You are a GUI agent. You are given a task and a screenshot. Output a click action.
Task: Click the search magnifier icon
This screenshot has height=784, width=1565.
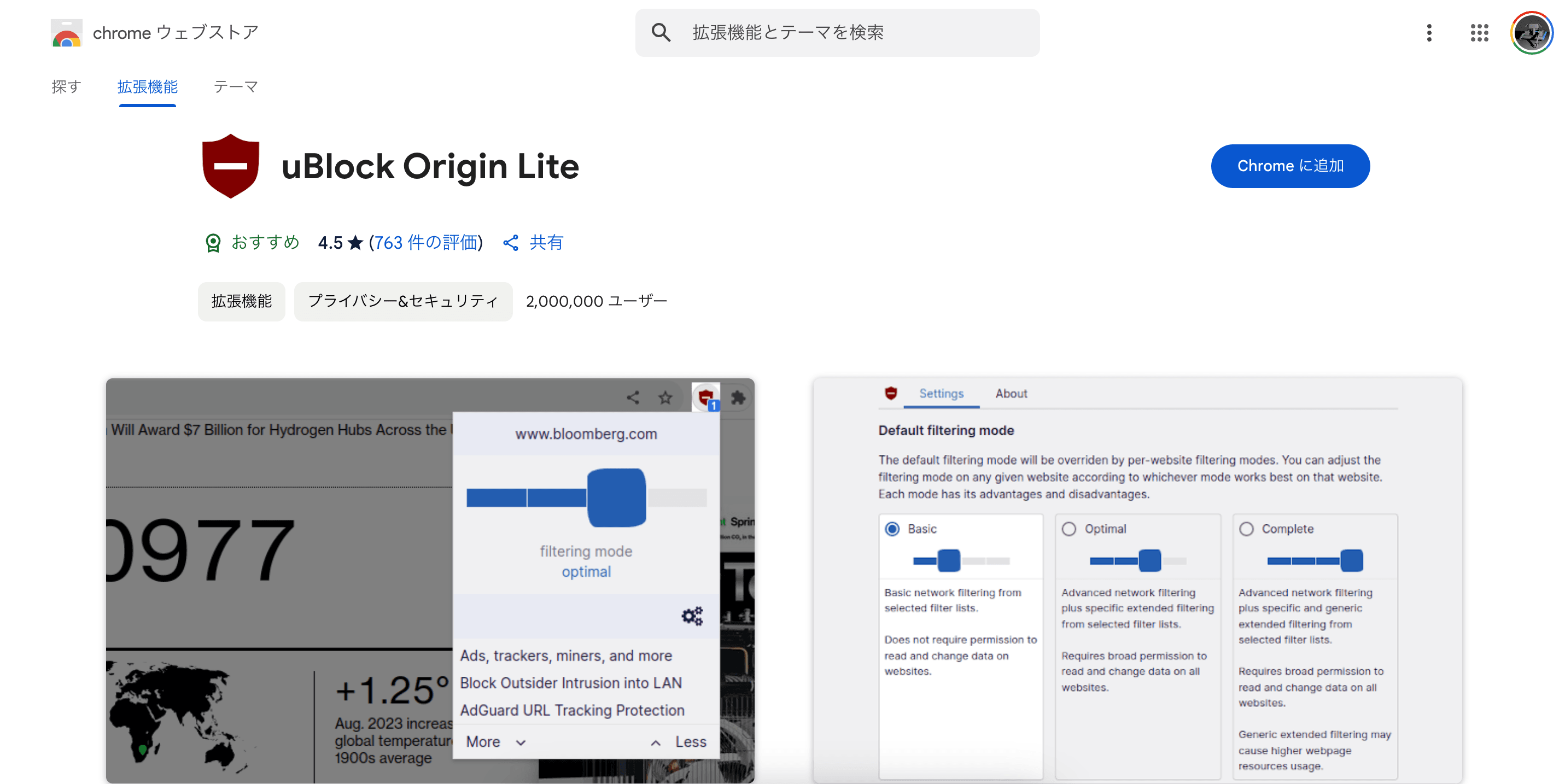[x=661, y=32]
